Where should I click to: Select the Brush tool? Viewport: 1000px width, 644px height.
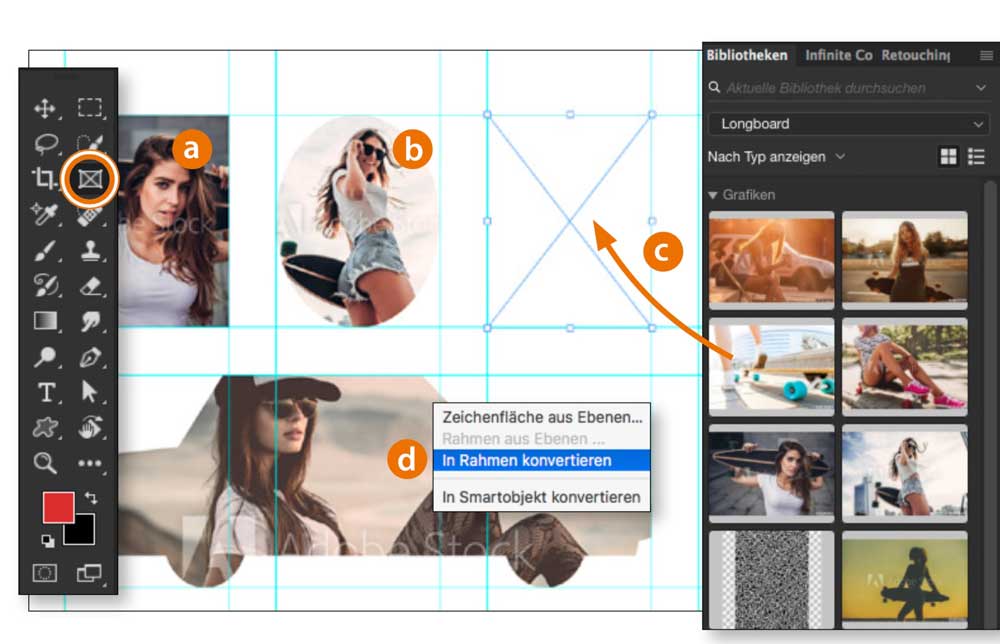point(45,251)
